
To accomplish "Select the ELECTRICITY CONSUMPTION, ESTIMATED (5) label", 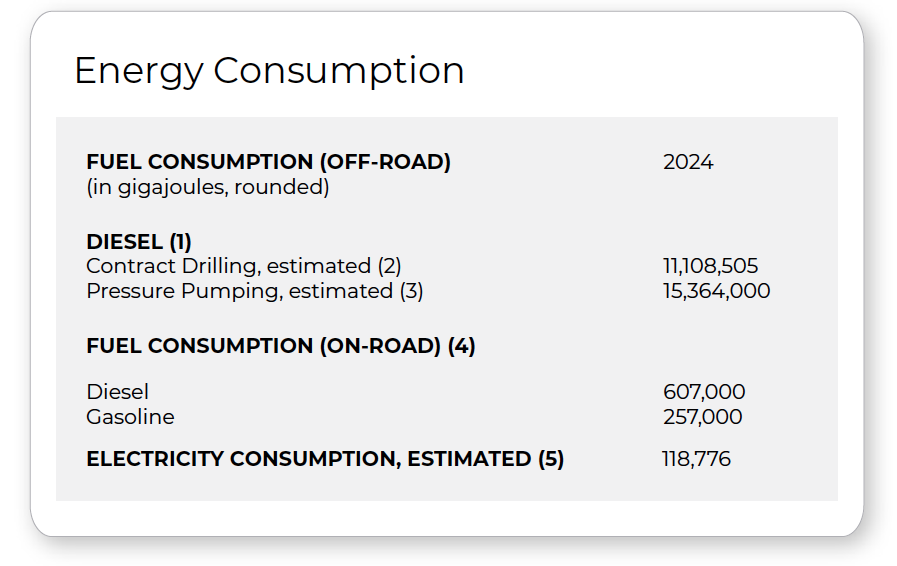I will [325, 459].
